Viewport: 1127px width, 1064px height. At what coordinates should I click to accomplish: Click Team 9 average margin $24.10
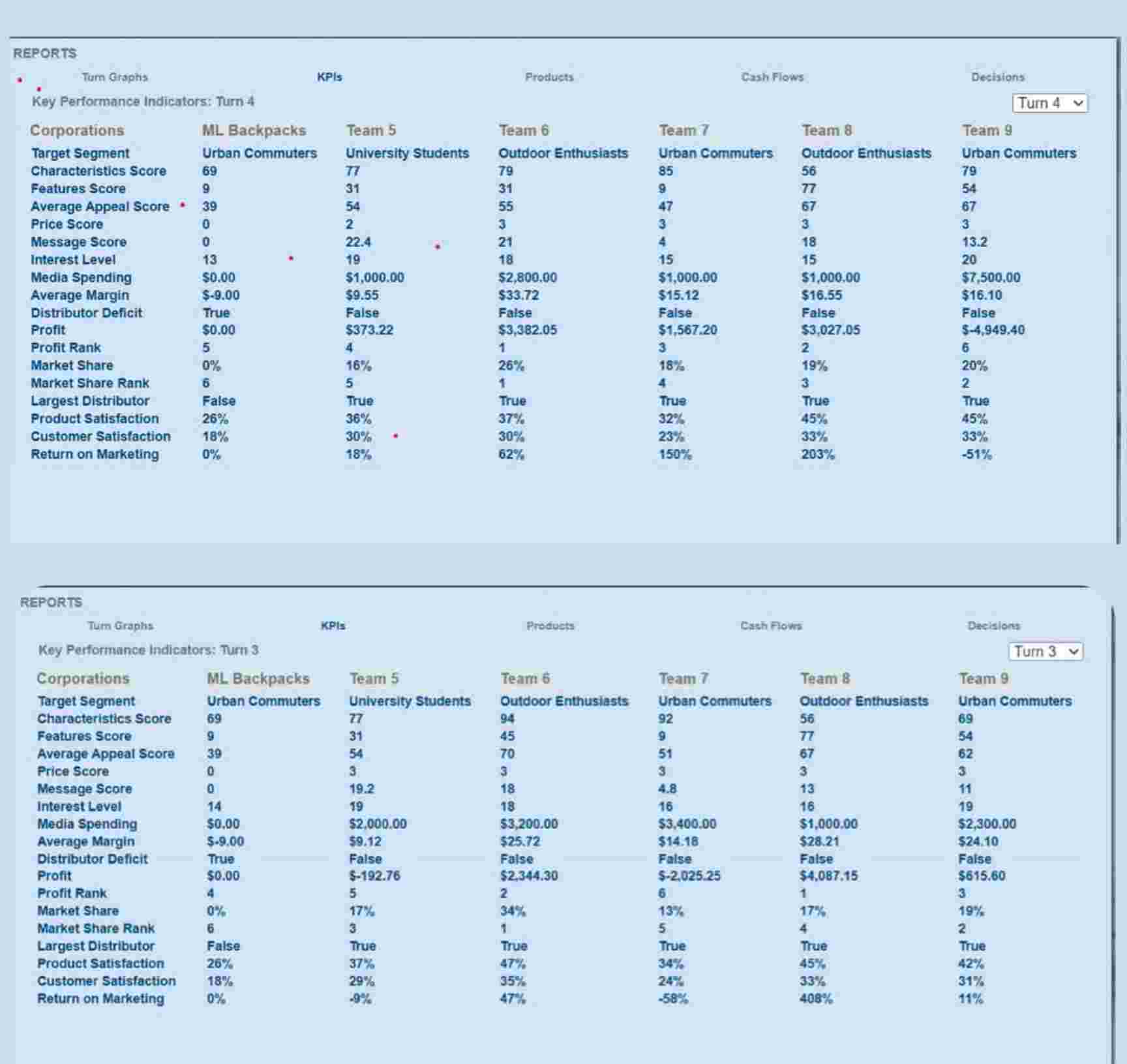point(978,842)
